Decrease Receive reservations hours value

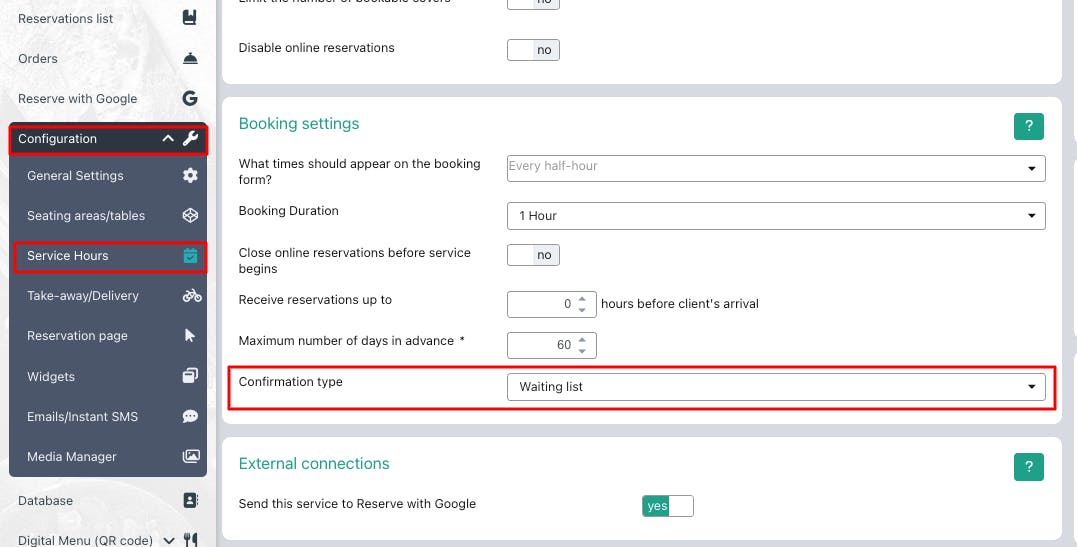click(x=582, y=310)
